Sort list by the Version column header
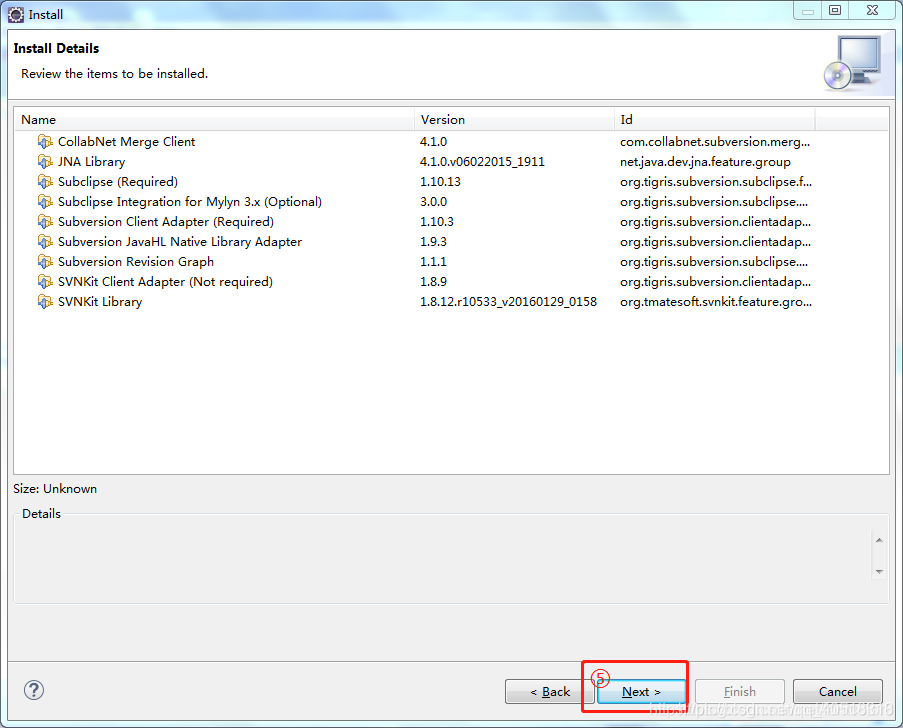The image size is (903, 728). [514, 119]
